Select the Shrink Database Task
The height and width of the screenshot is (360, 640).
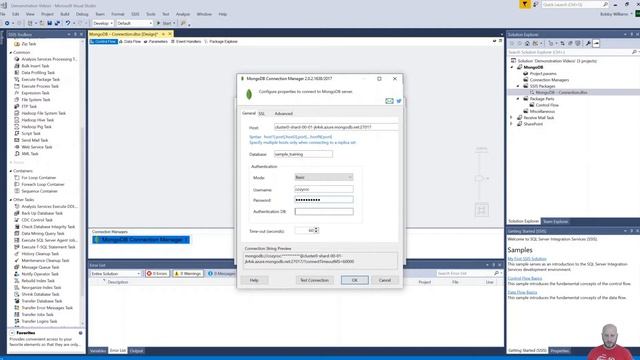coord(40,294)
